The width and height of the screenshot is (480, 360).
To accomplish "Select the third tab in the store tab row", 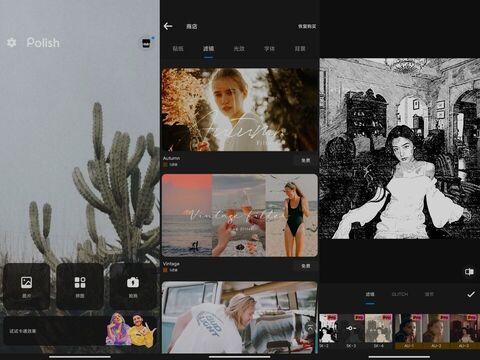I will point(239,49).
